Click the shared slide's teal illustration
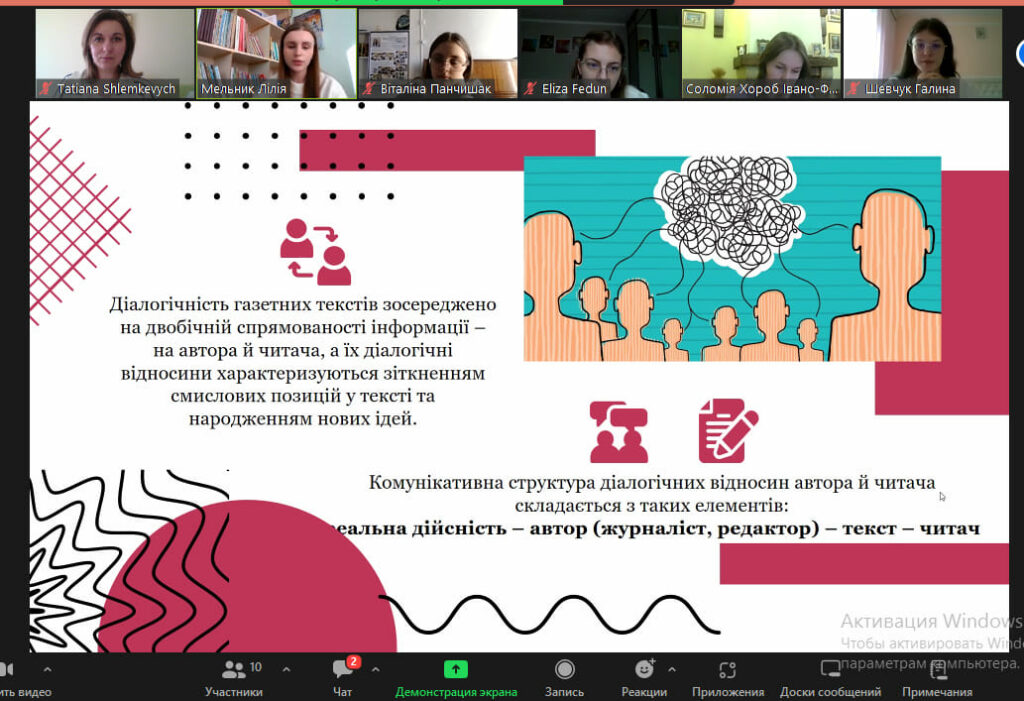 pos(732,259)
